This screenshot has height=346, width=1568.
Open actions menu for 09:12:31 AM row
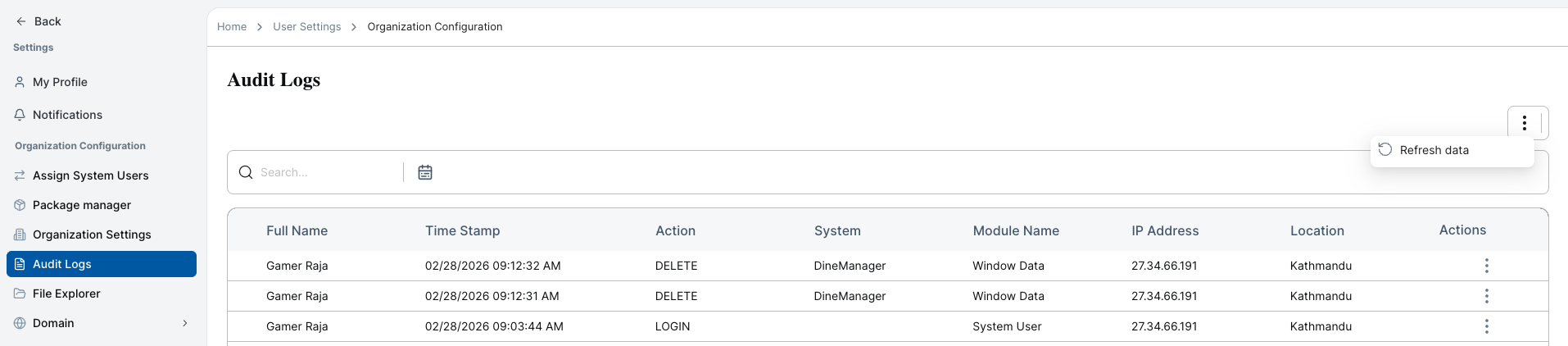tap(1487, 296)
